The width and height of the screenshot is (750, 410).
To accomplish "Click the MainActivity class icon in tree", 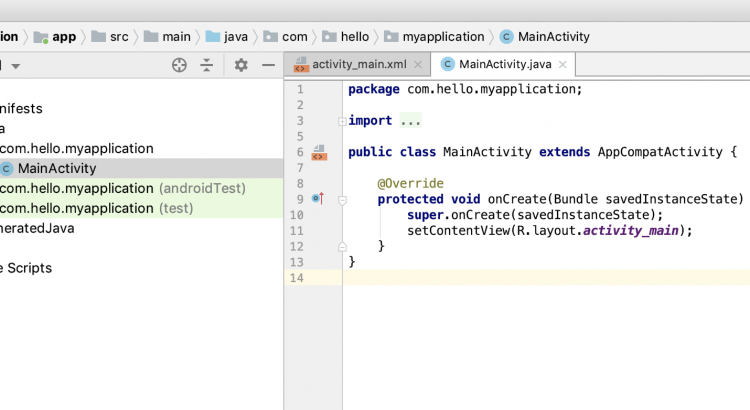I will pyautogui.click(x=7, y=168).
